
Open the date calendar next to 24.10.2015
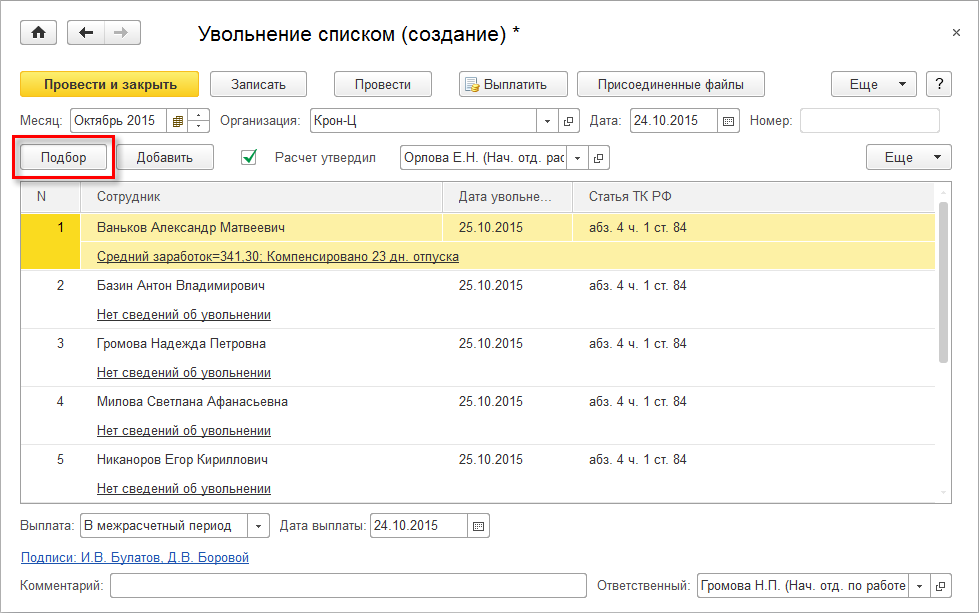pos(728,121)
